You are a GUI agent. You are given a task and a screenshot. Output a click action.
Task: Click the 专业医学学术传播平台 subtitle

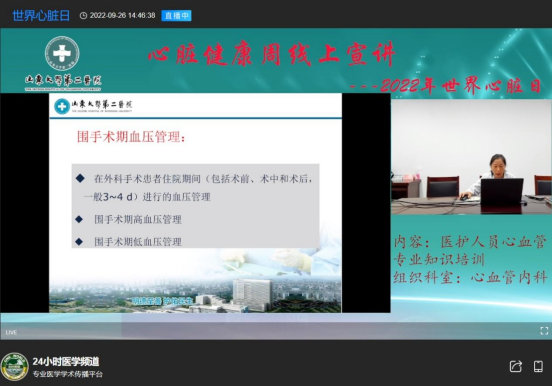68,374
